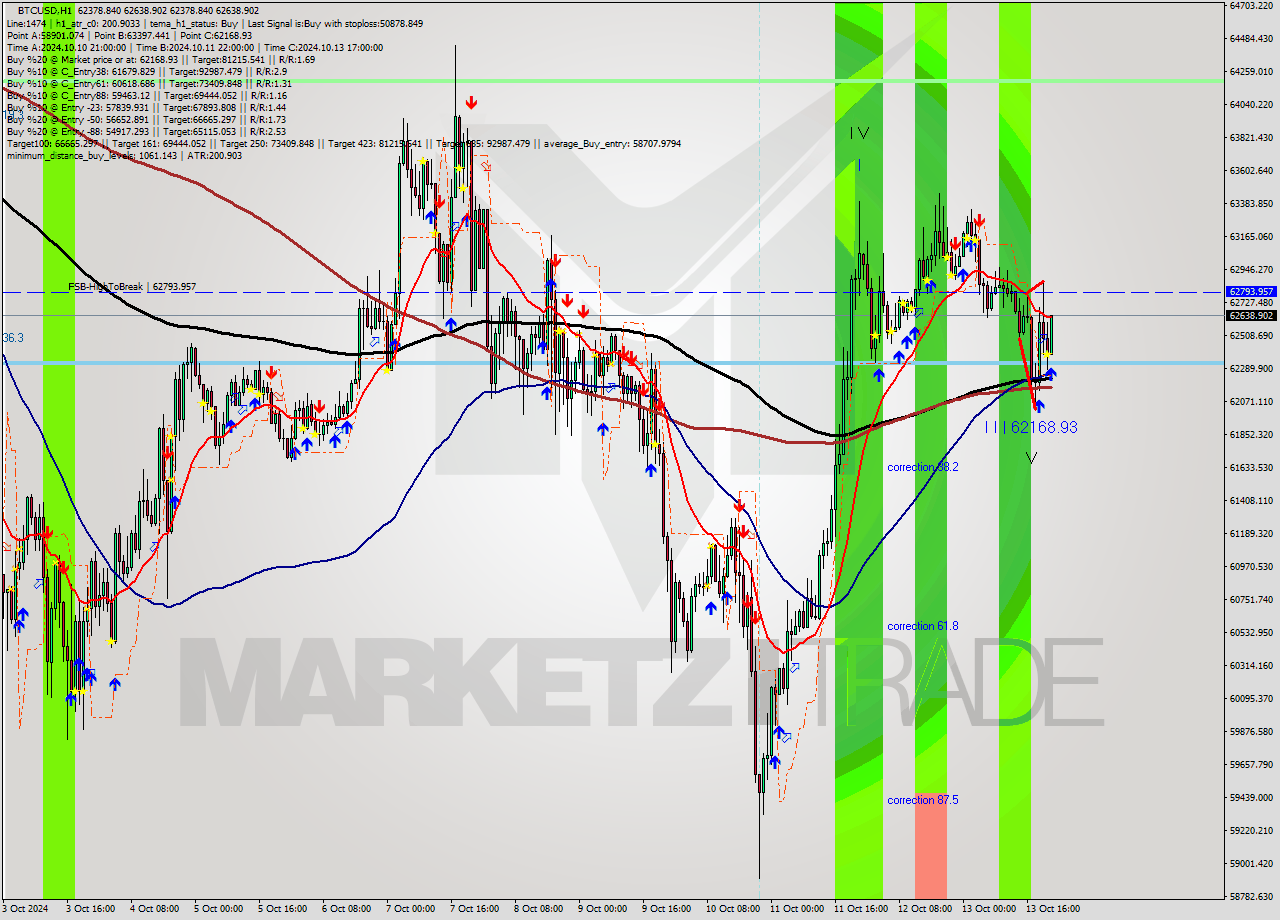Click the '5 Oct 16:00' time label
The image size is (1280, 920).
point(282,909)
